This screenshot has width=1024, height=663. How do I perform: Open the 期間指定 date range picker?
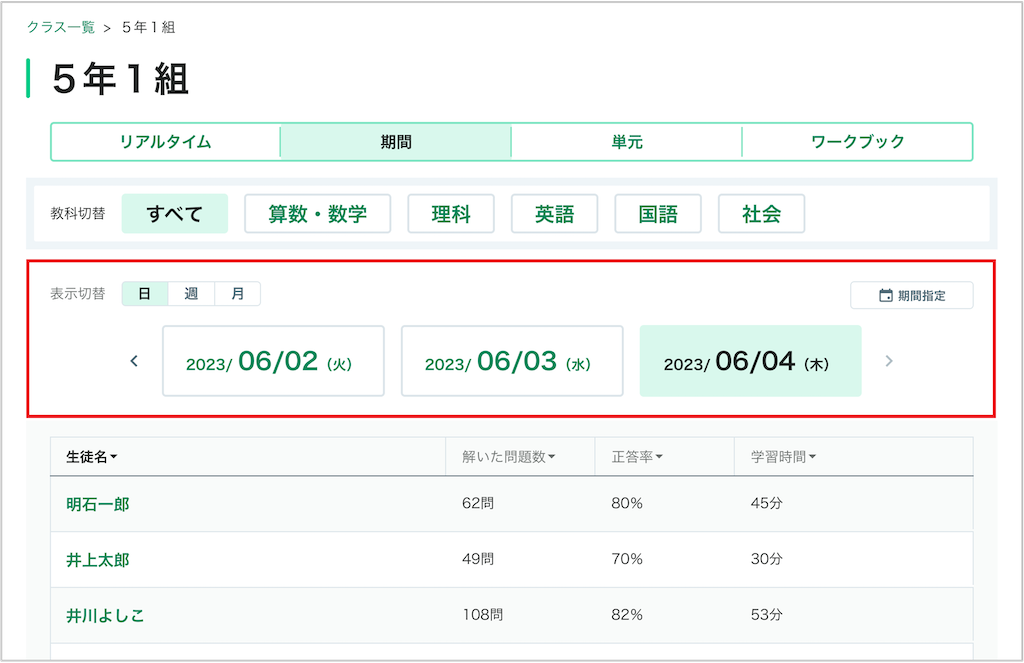tap(912, 295)
